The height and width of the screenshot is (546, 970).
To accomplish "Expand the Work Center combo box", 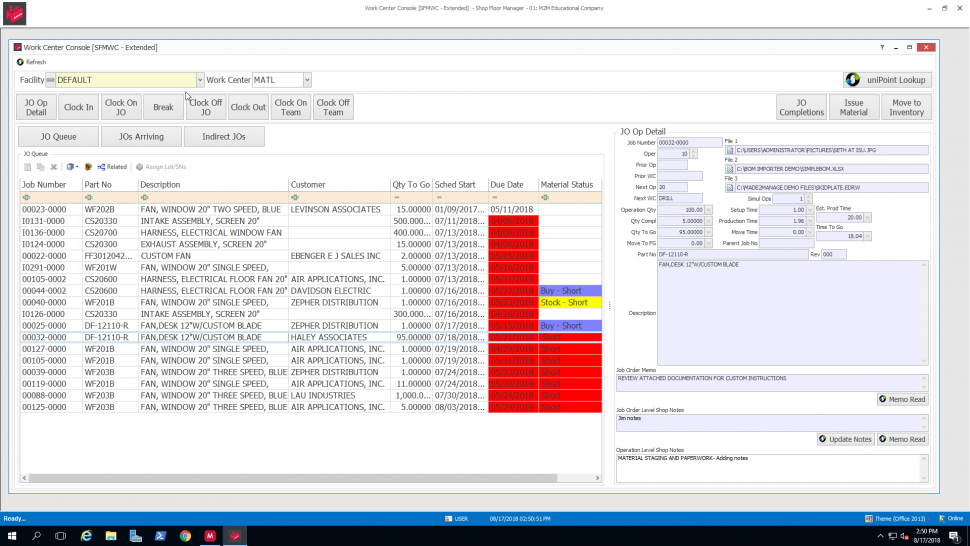I will 307,80.
